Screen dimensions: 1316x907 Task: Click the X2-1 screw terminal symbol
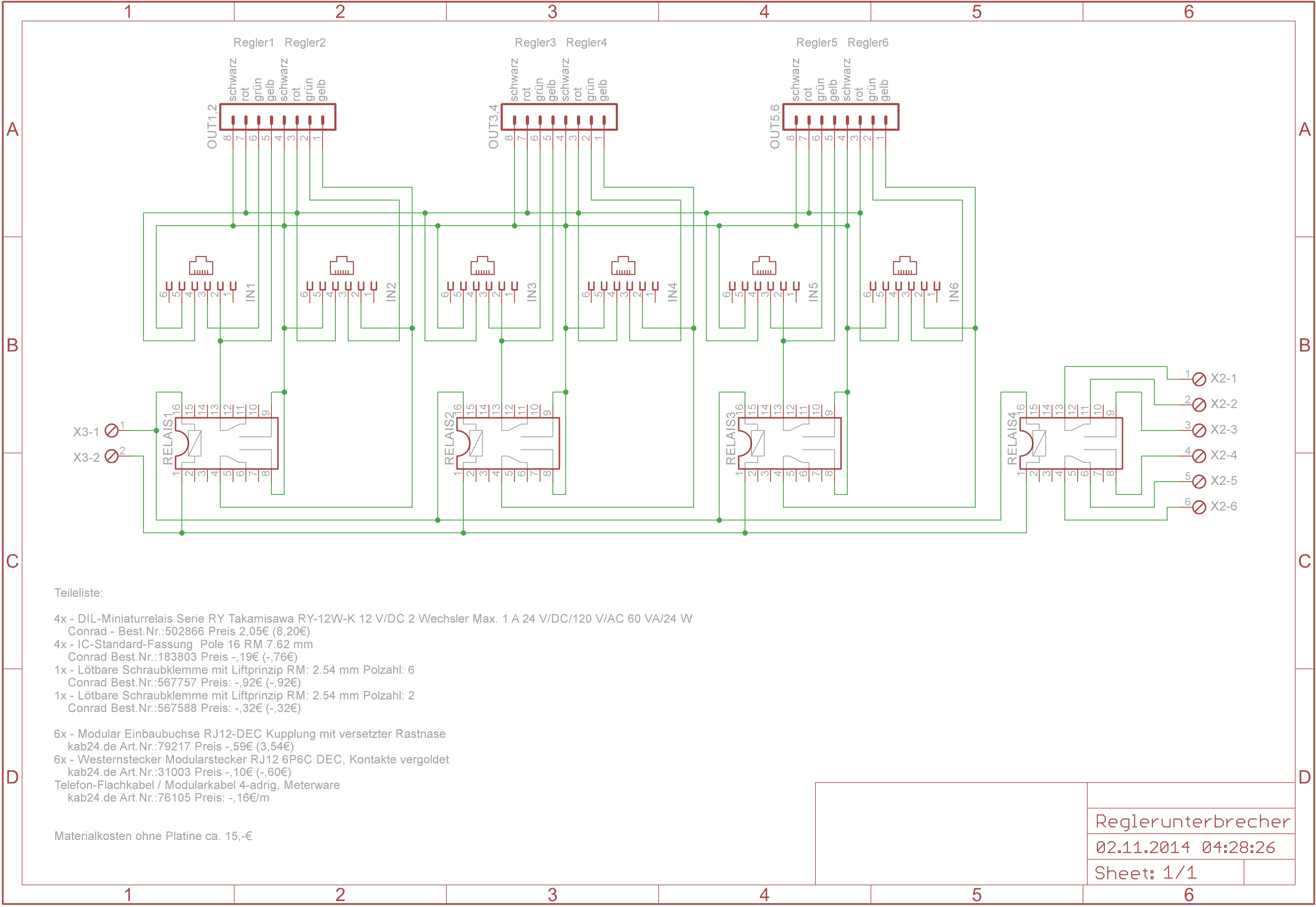(x=1199, y=379)
